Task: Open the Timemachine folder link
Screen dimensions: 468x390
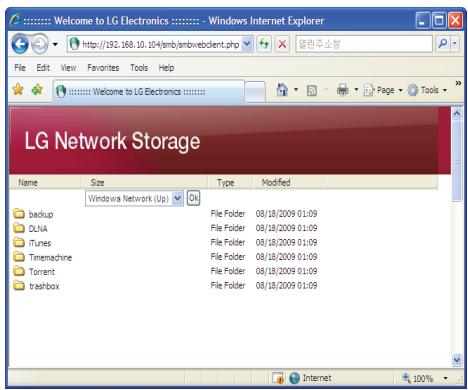Action: tap(50, 257)
